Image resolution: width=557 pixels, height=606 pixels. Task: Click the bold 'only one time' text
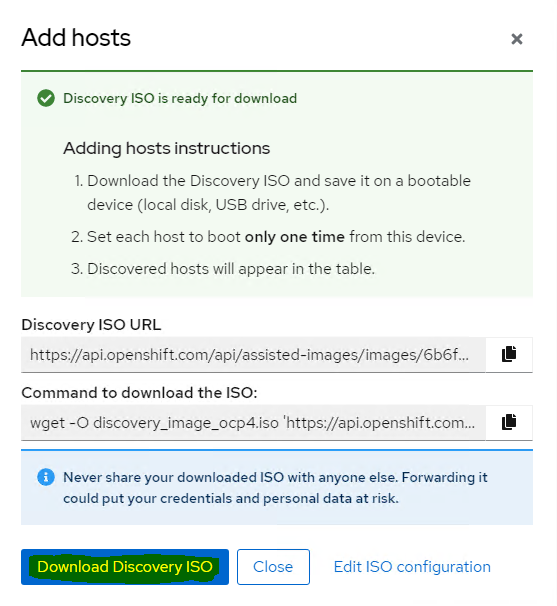pyautogui.click(x=295, y=237)
